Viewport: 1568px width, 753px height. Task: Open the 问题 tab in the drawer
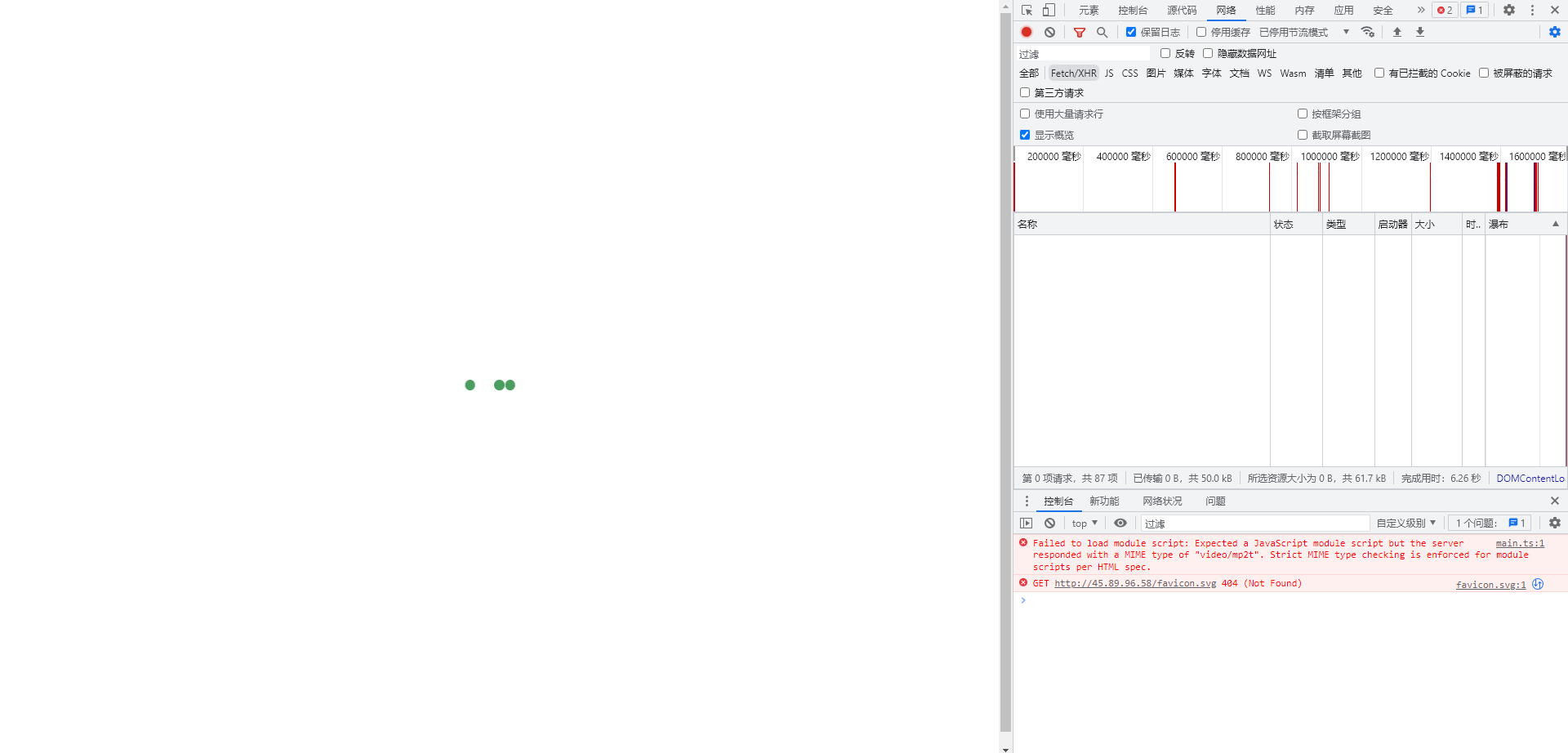pos(1214,501)
